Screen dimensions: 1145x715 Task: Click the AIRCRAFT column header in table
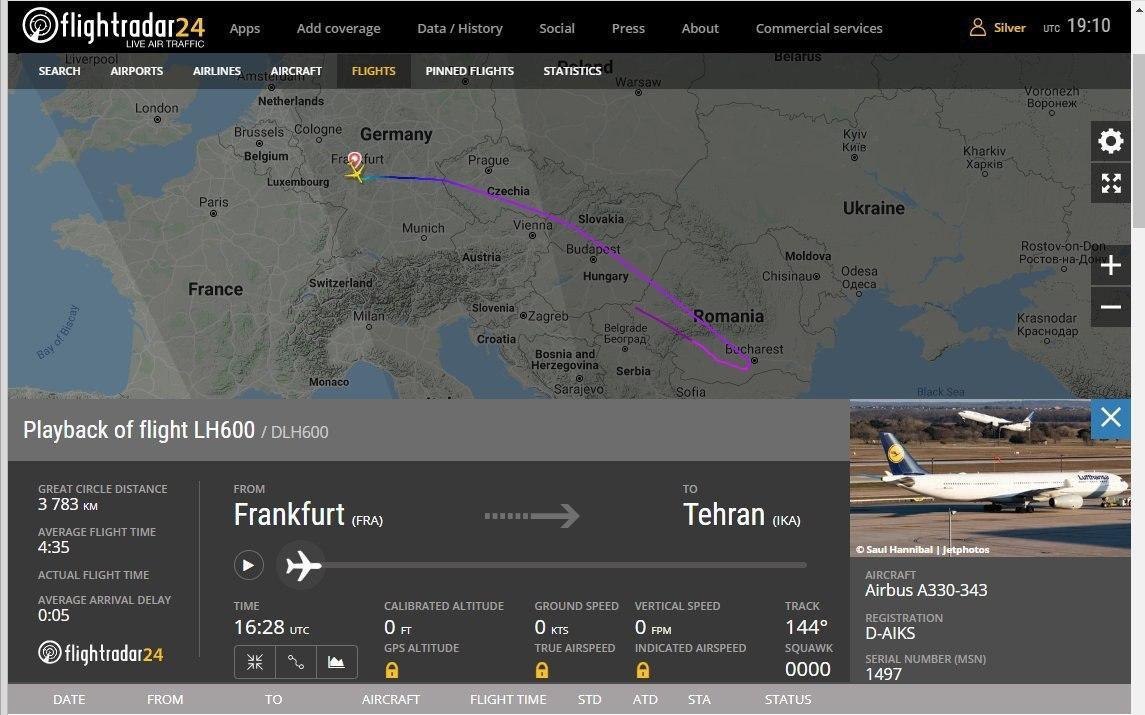coord(391,700)
